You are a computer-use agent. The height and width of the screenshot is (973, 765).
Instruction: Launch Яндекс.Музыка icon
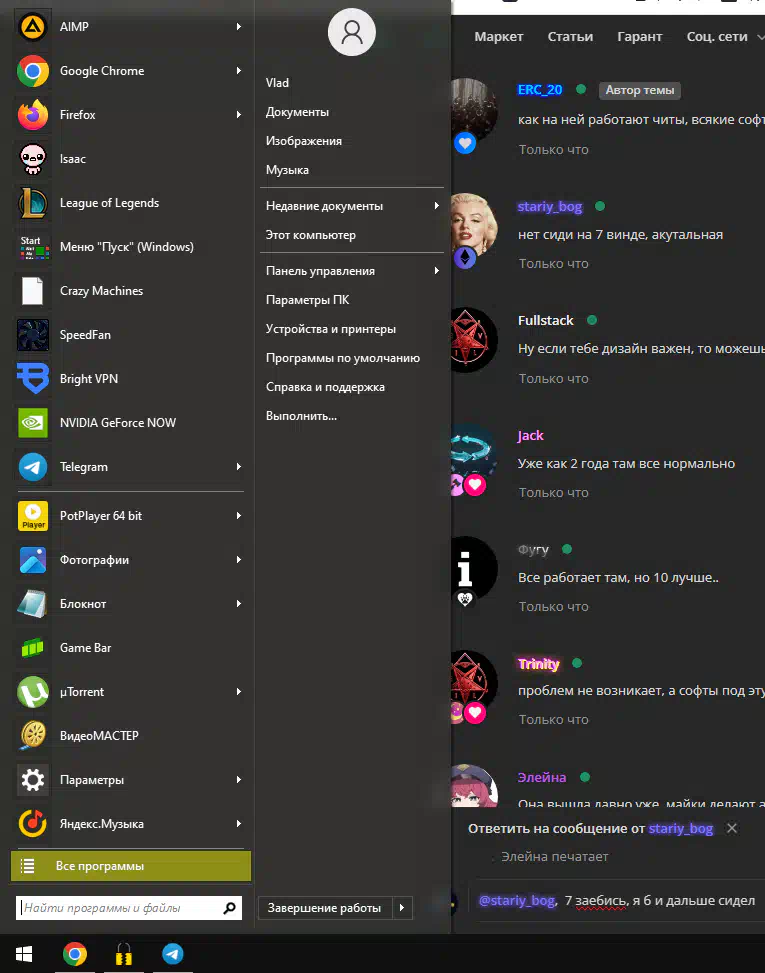(x=32, y=824)
